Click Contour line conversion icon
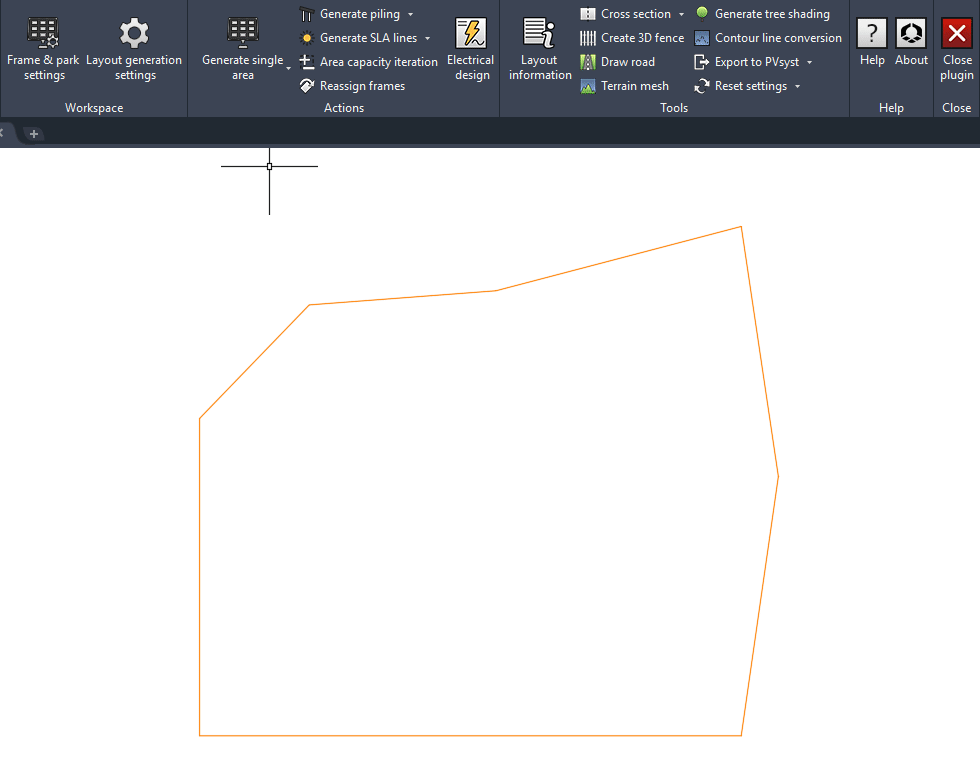The height and width of the screenshot is (759, 980). click(x=702, y=38)
